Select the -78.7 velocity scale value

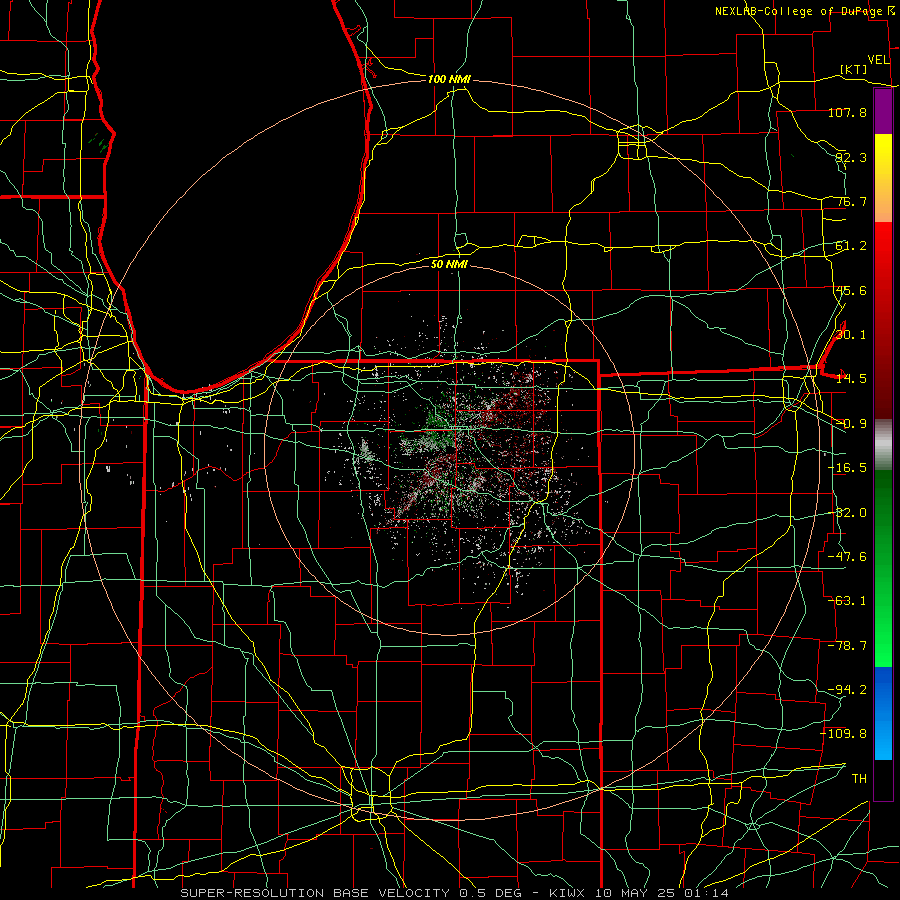tap(847, 646)
